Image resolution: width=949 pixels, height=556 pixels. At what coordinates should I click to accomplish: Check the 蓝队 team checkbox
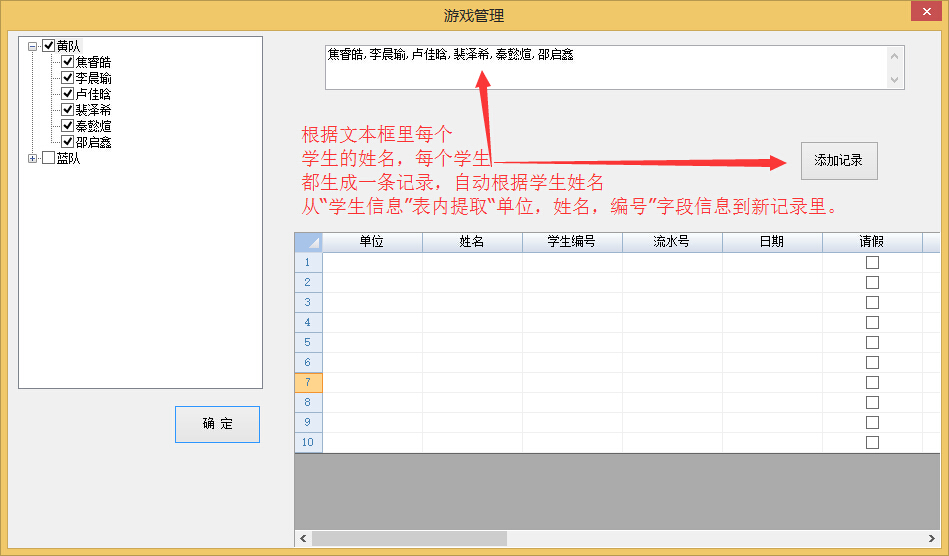49,158
